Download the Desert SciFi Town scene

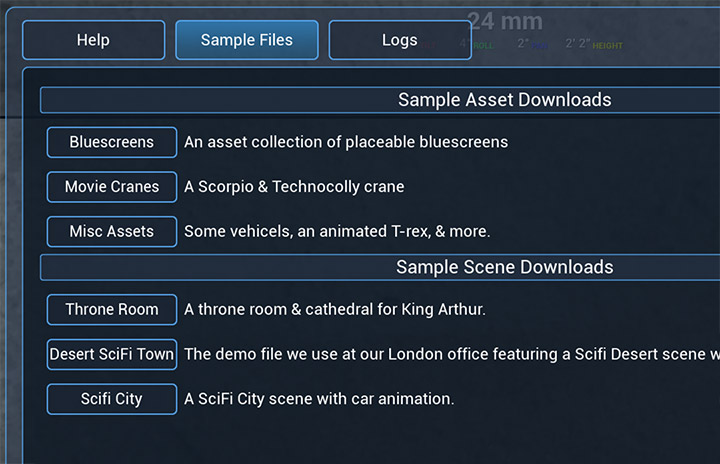(x=112, y=354)
